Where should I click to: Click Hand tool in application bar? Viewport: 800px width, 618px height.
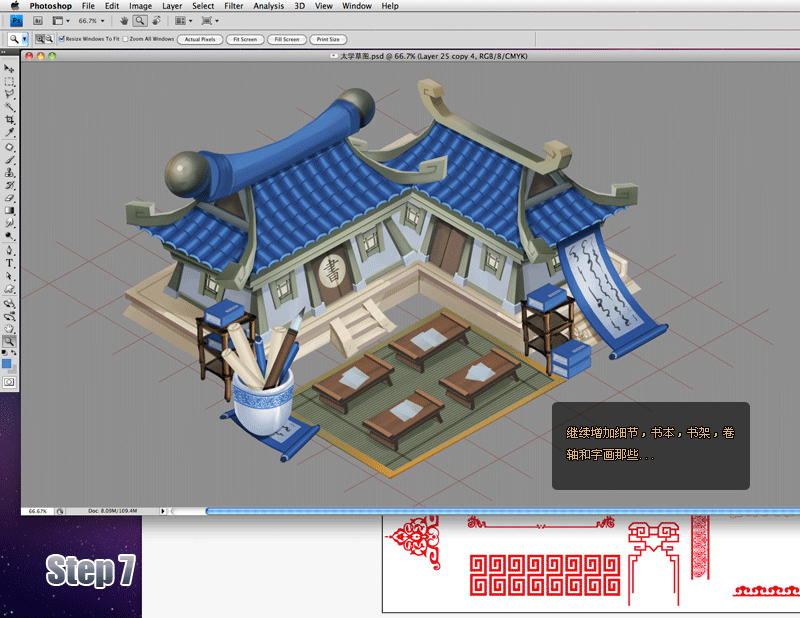(124, 21)
